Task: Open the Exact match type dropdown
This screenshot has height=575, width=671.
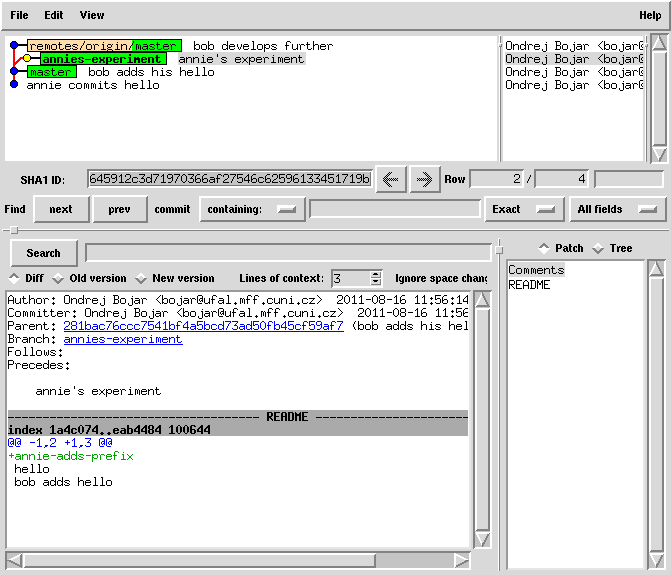Action: pos(522,209)
